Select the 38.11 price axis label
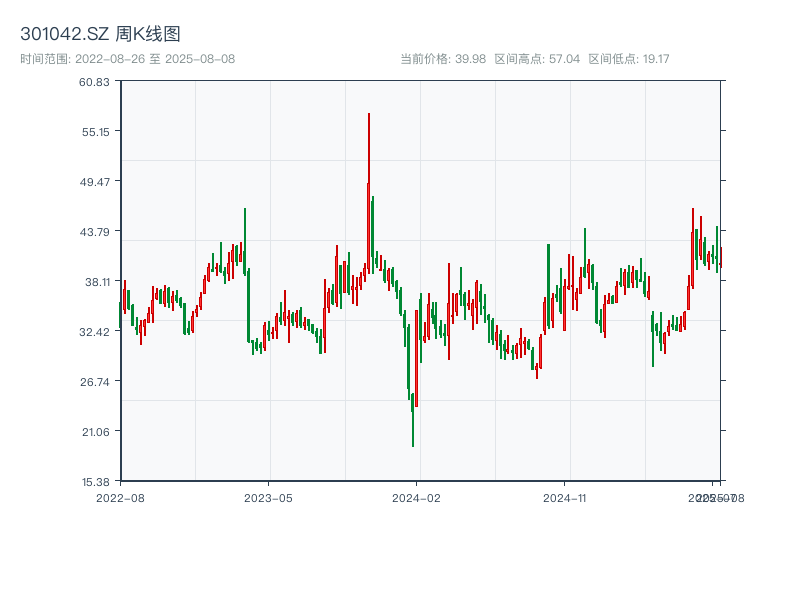The height and width of the screenshot is (600, 800). point(95,281)
